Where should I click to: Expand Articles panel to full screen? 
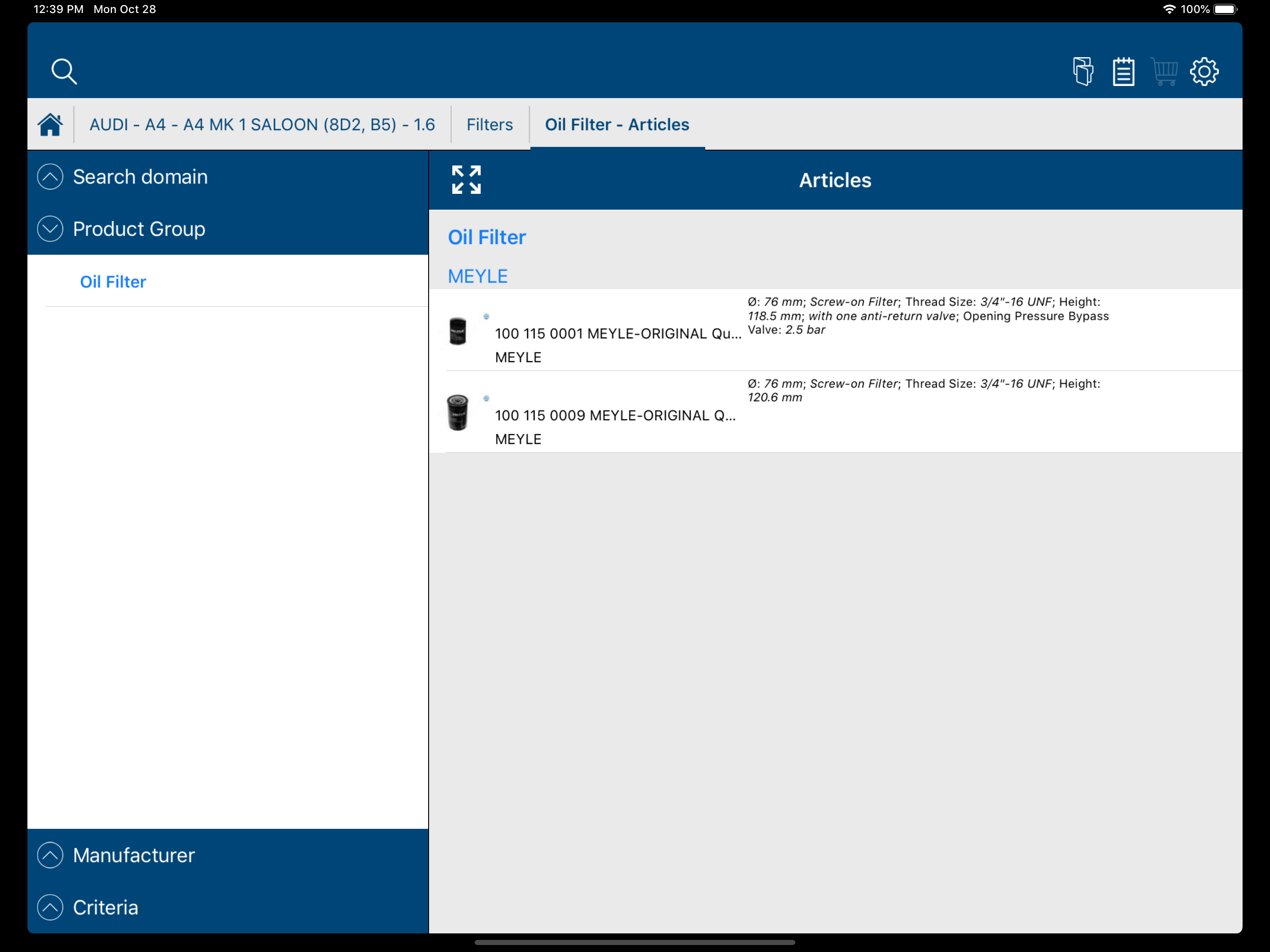466,180
